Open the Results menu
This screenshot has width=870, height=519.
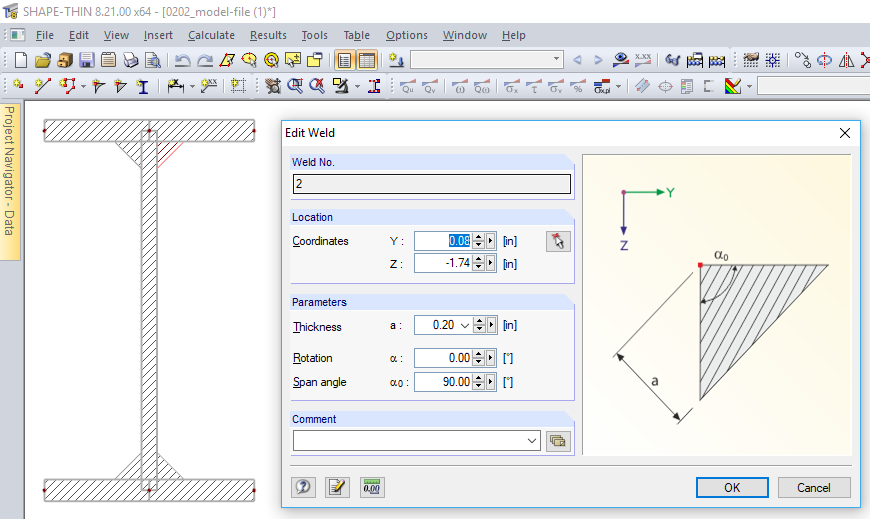(268, 35)
